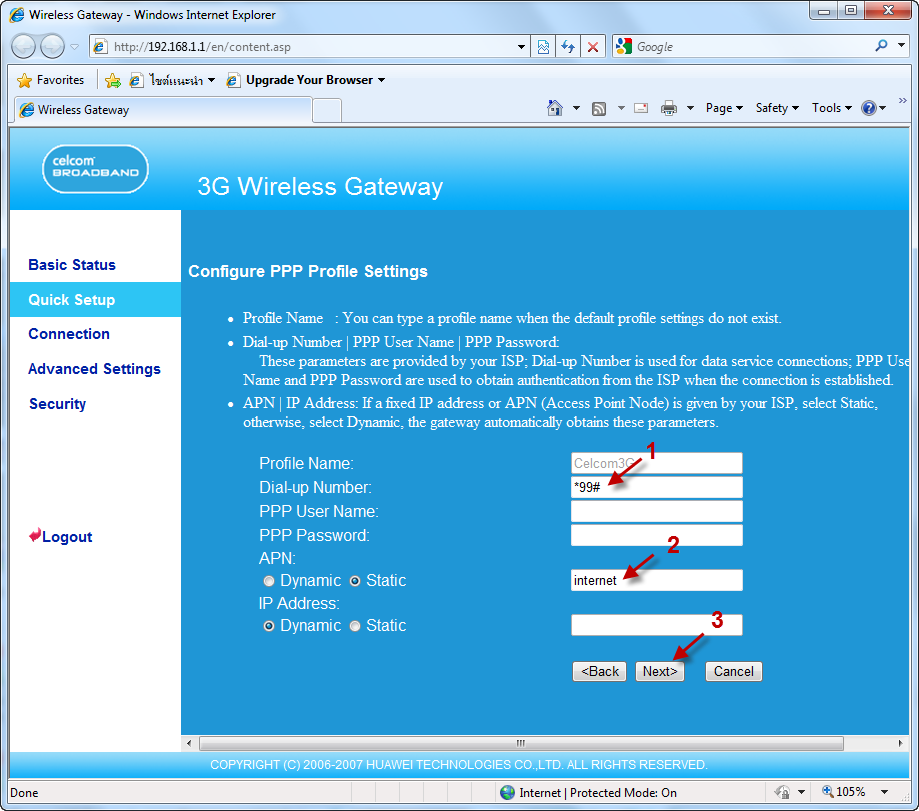Click the IP Address input field
919x811 pixels.
pyautogui.click(x=656, y=625)
